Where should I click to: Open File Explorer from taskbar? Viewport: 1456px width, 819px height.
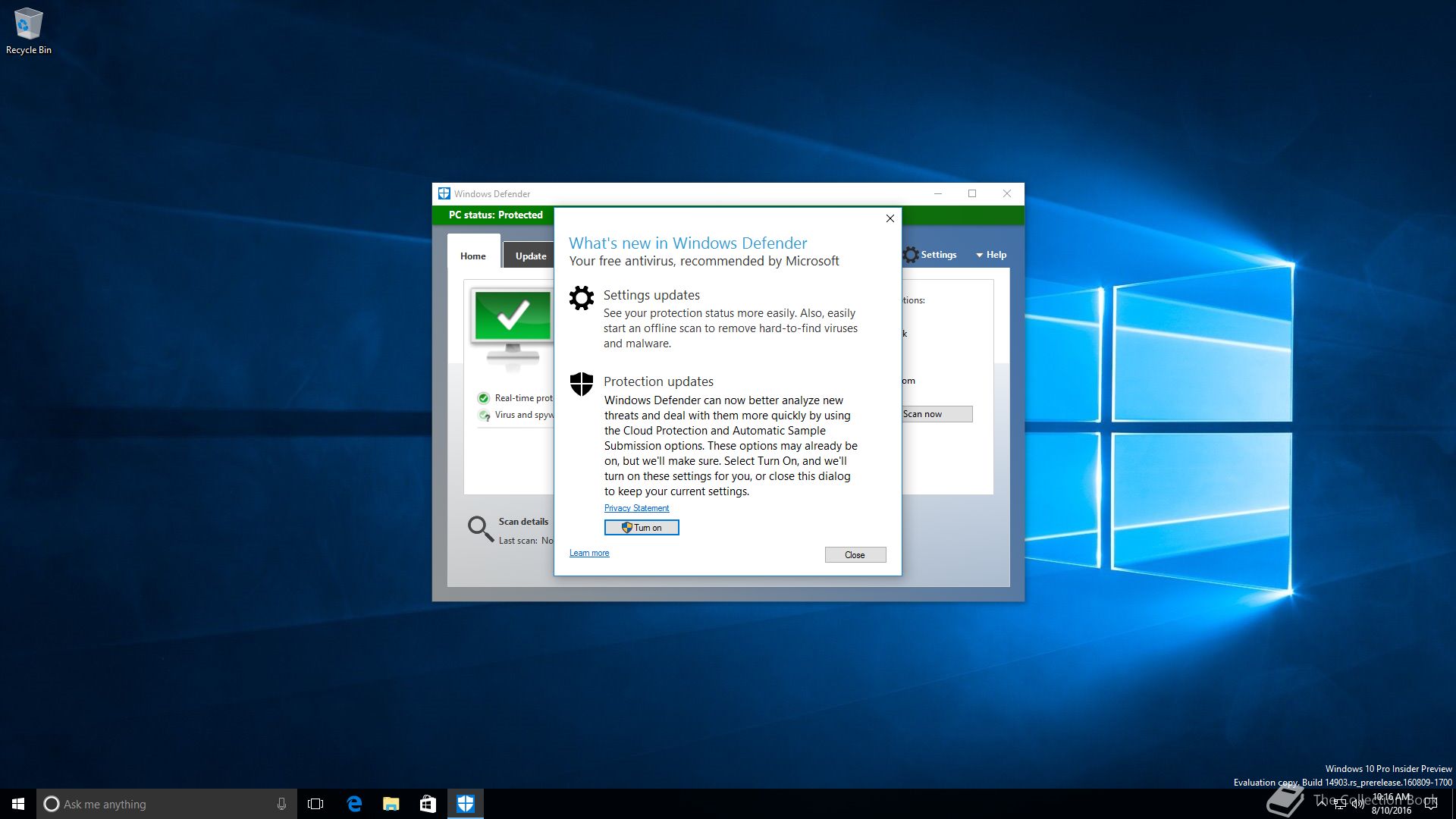(x=391, y=804)
